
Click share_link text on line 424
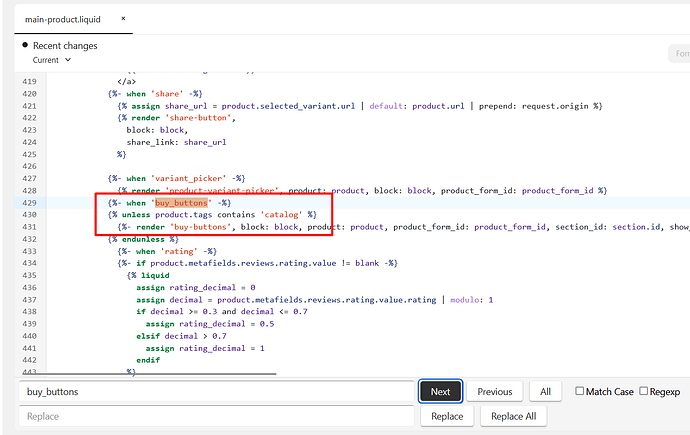click(152, 142)
